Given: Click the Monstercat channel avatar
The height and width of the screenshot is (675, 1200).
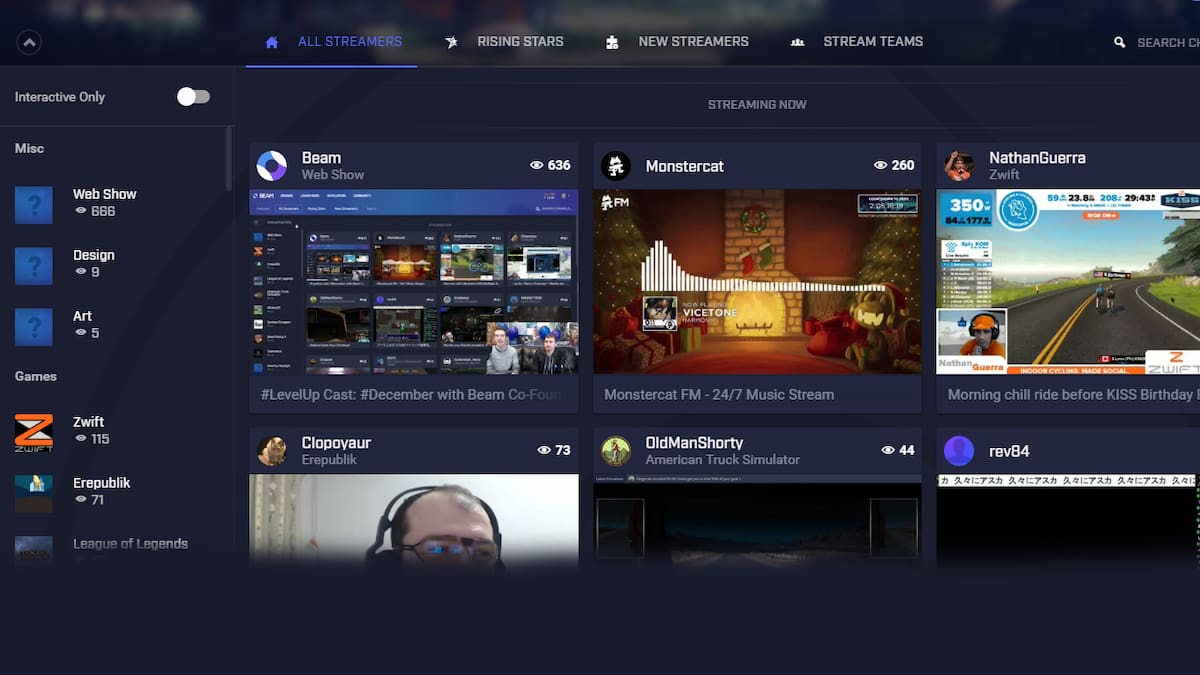Looking at the screenshot, I should pos(616,166).
